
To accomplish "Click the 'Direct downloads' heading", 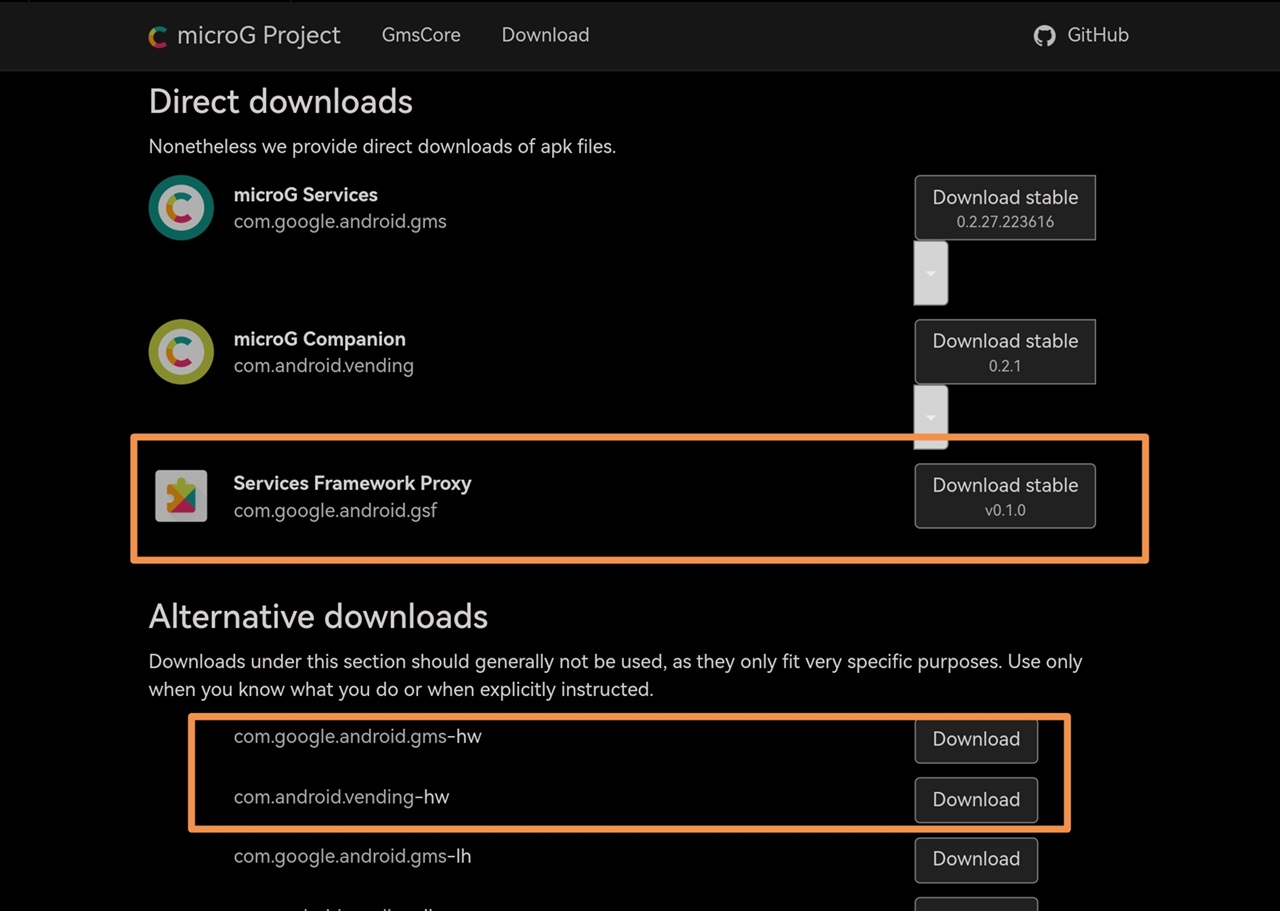I will pyautogui.click(x=281, y=102).
